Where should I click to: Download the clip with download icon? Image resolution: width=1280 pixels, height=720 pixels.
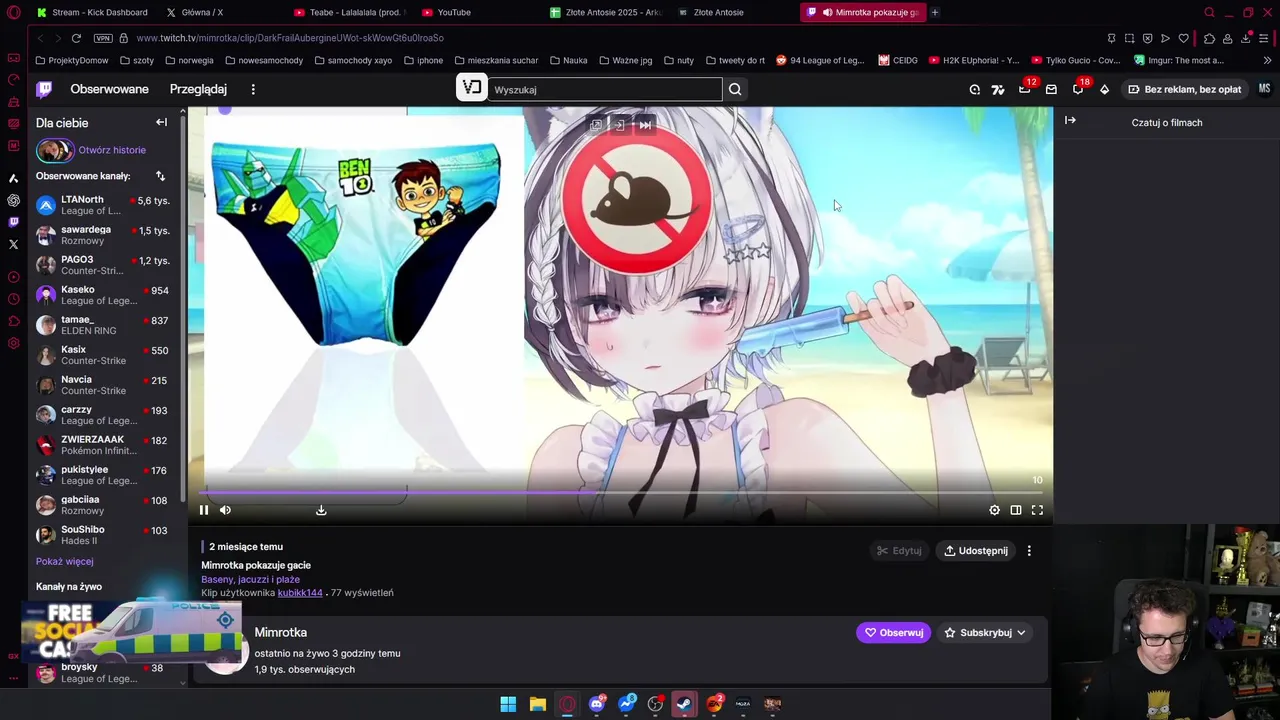pyautogui.click(x=321, y=510)
